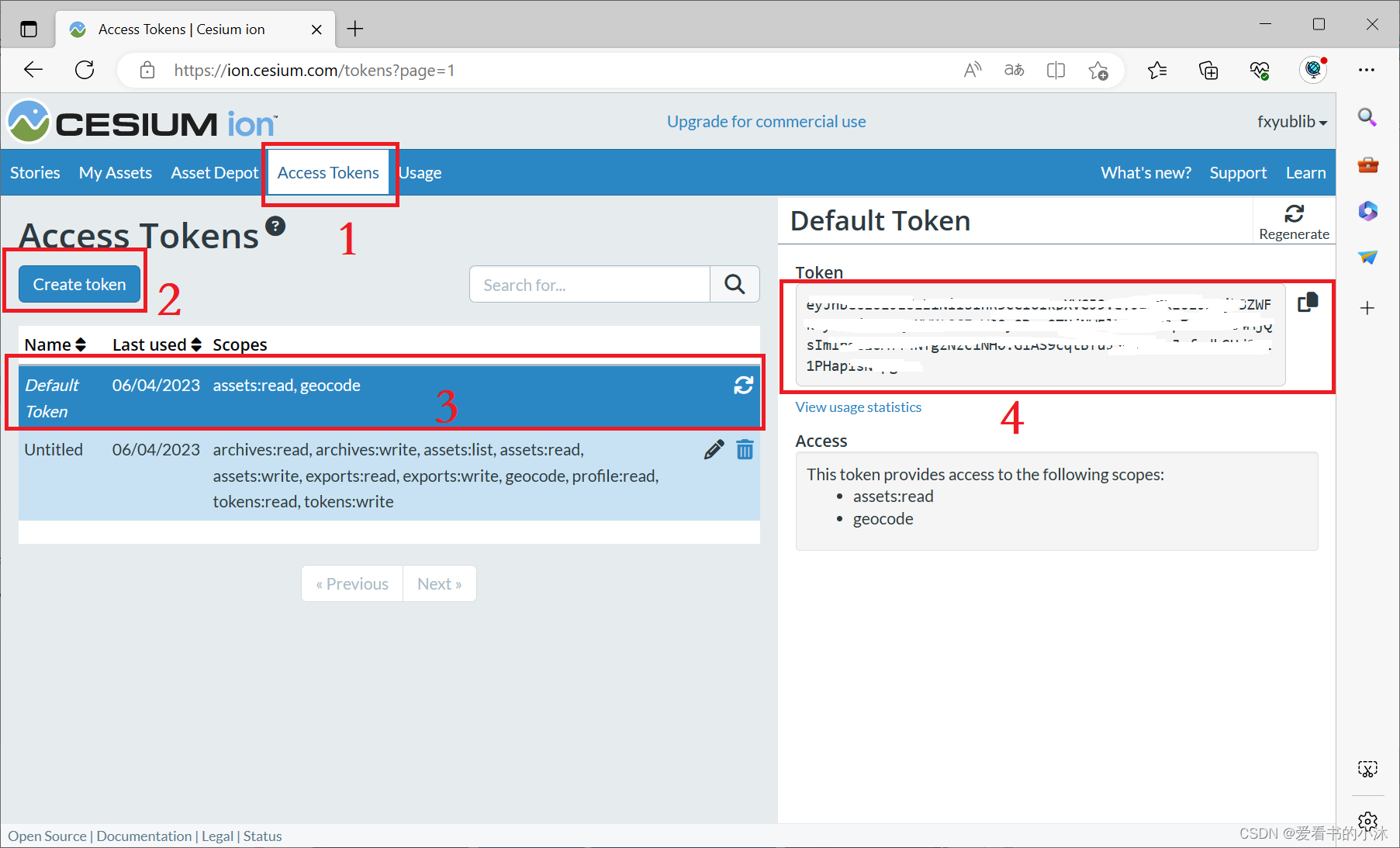Open the translate icon in address bar

pyautogui.click(x=1014, y=71)
